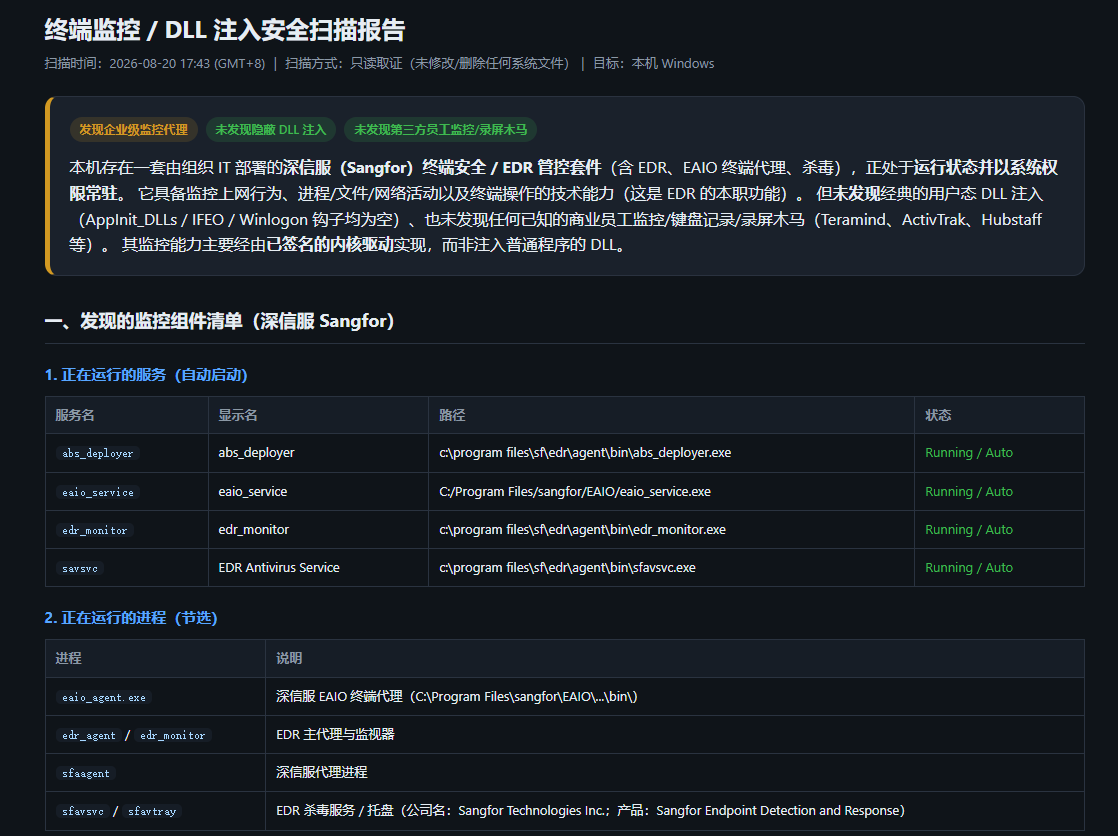Click the abs_deployer display name cell
The image size is (1118, 836).
(x=257, y=452)
